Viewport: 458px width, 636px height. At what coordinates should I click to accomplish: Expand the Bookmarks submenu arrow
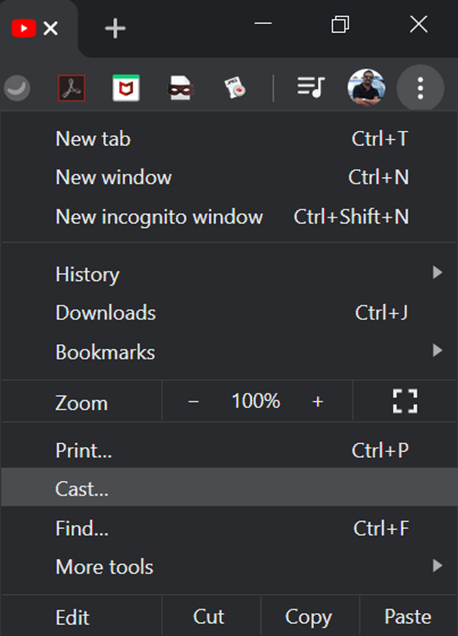tap(437, 350)
